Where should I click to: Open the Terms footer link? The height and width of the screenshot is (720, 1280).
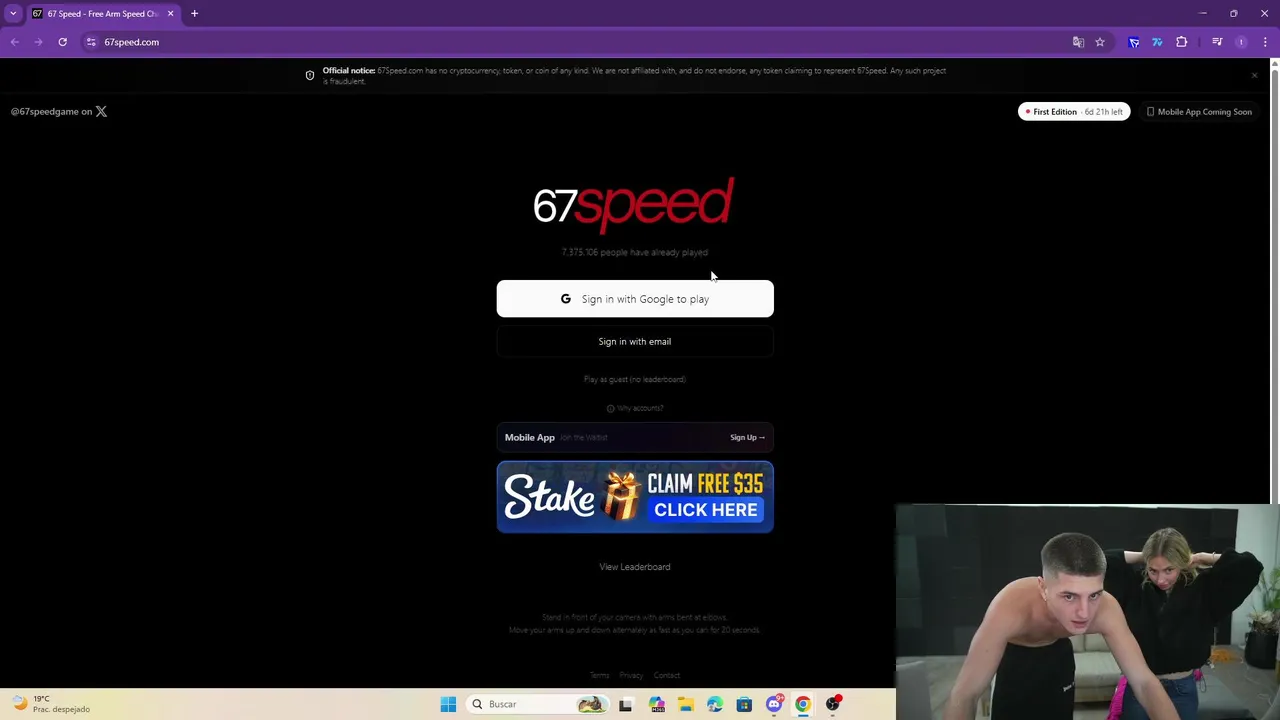[x=600, y=675]
